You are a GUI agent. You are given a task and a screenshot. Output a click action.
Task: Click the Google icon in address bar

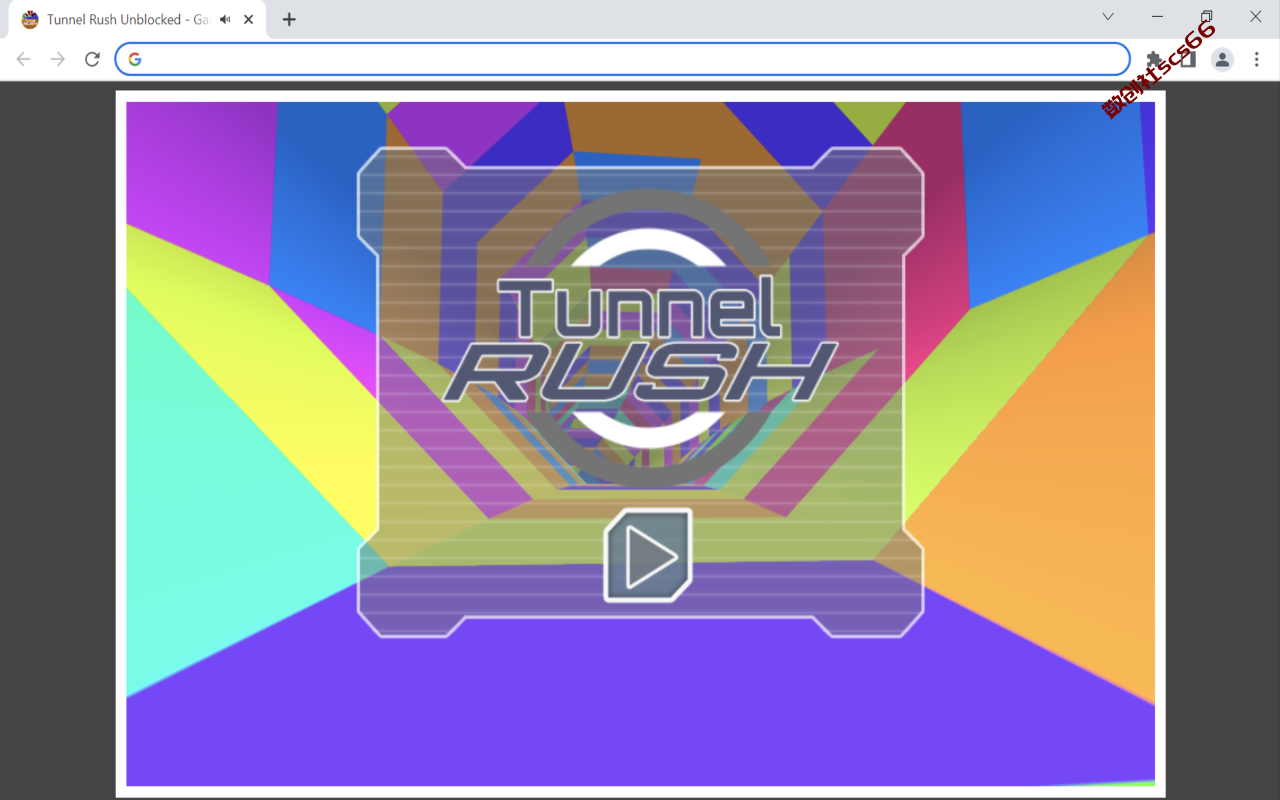(x=135, y=59)
